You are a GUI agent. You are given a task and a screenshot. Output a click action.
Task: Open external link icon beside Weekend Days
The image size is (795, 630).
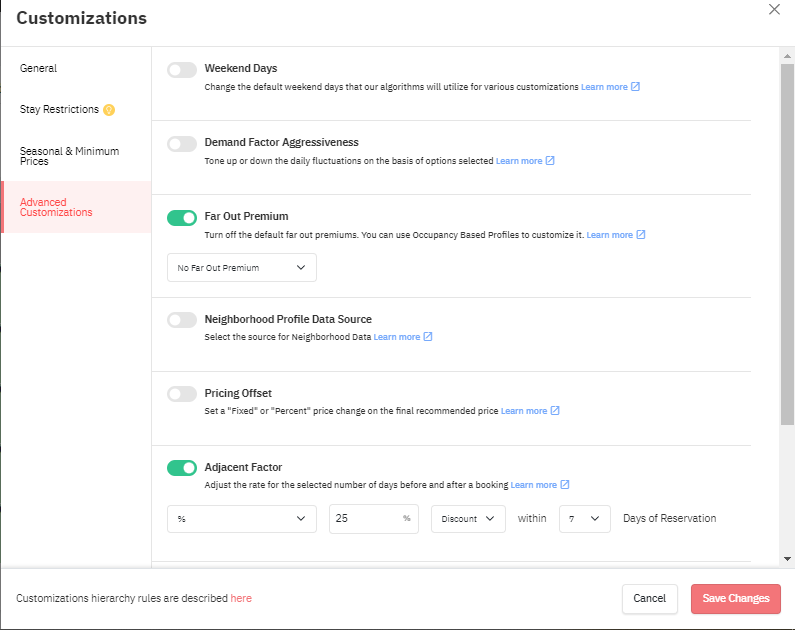635,87
